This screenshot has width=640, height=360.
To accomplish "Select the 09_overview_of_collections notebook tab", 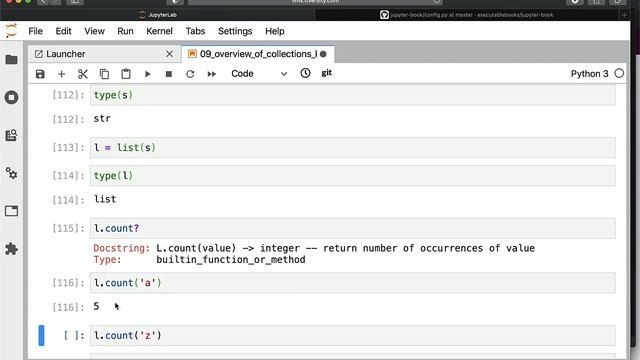I will [x=258, y=54].
